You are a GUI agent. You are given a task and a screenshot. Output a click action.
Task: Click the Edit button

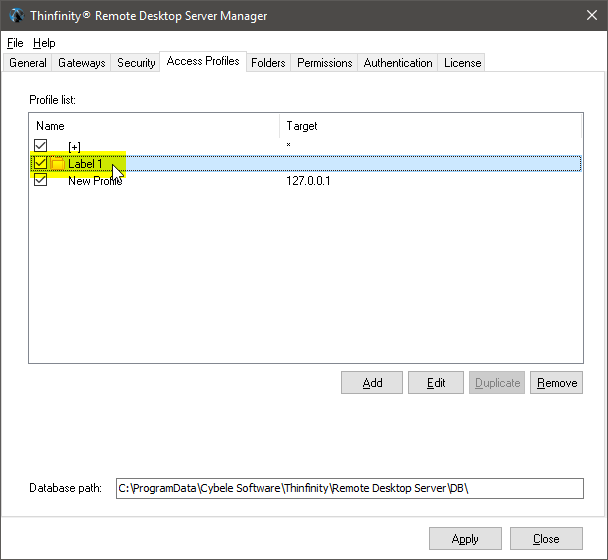(x=436, y=383)
